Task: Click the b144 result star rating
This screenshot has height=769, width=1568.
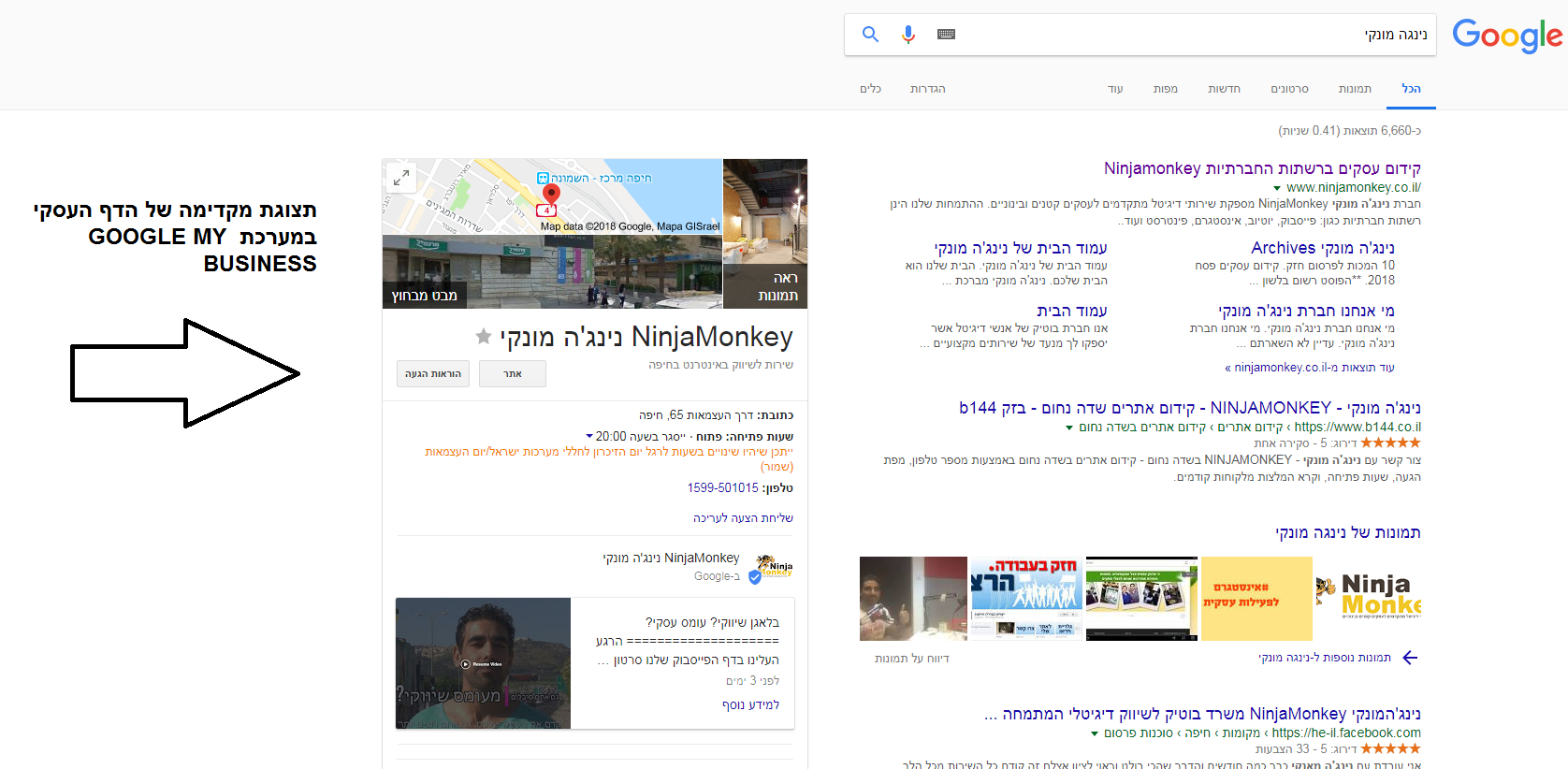Action: 1390,443
